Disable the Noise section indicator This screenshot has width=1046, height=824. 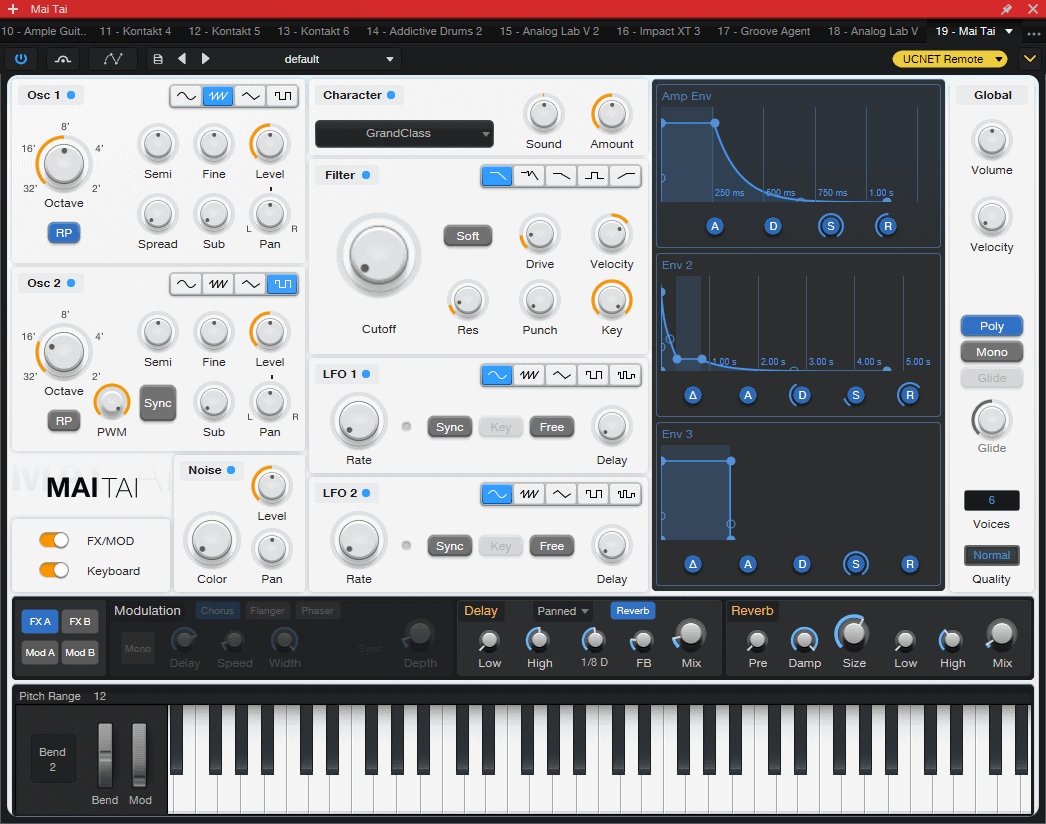click(x=231, y=470)
